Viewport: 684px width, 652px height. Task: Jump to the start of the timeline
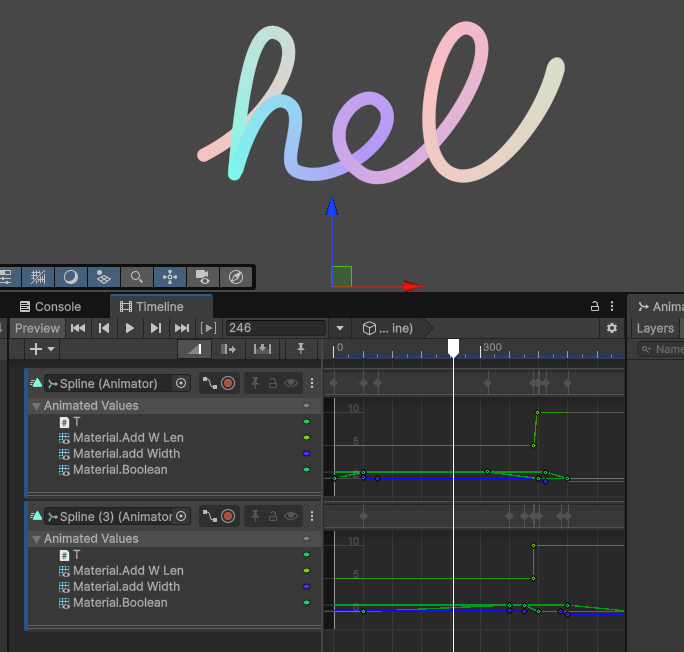pyautogui.click(x=77, y=328)
